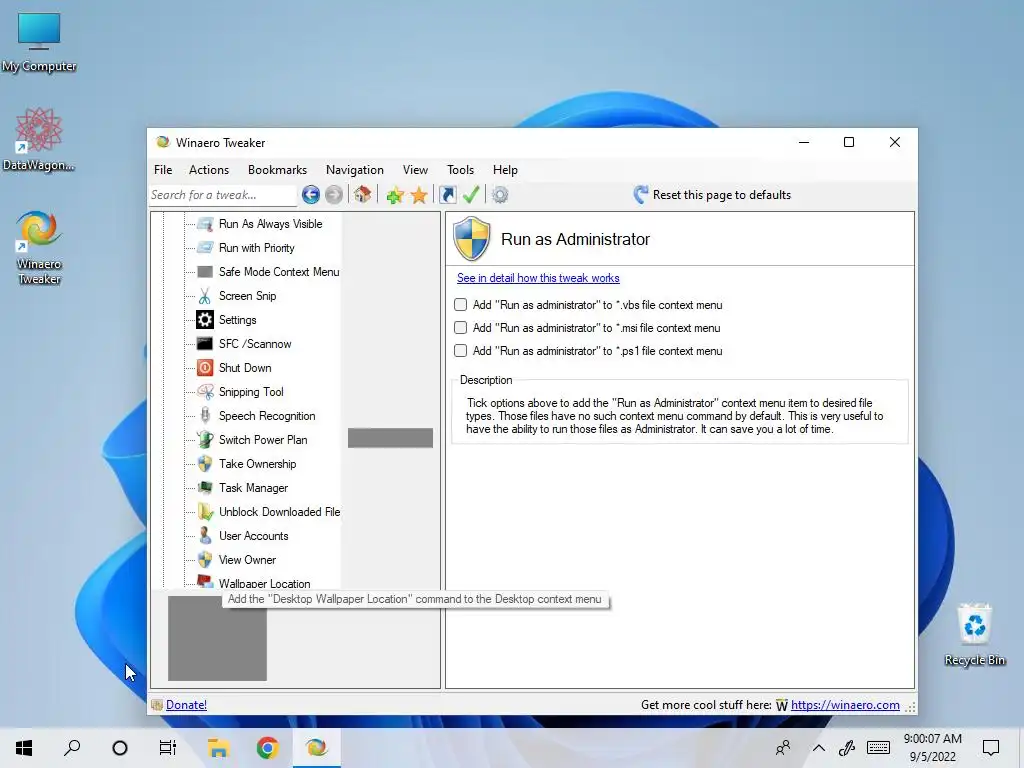Open the Bookmarks menu

point(278,170)
